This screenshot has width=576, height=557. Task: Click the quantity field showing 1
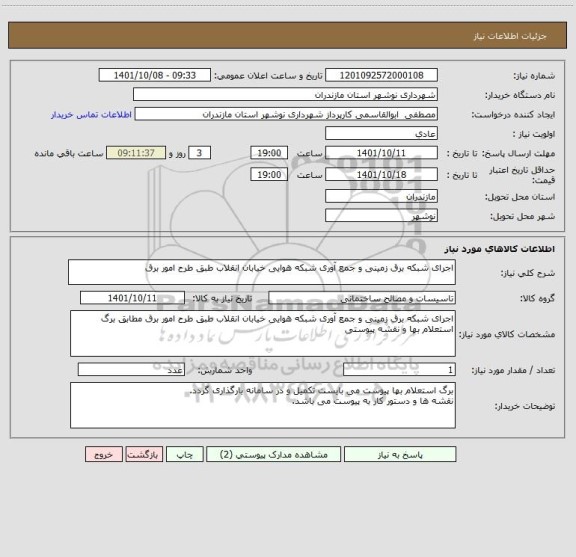tap(399, 370)
